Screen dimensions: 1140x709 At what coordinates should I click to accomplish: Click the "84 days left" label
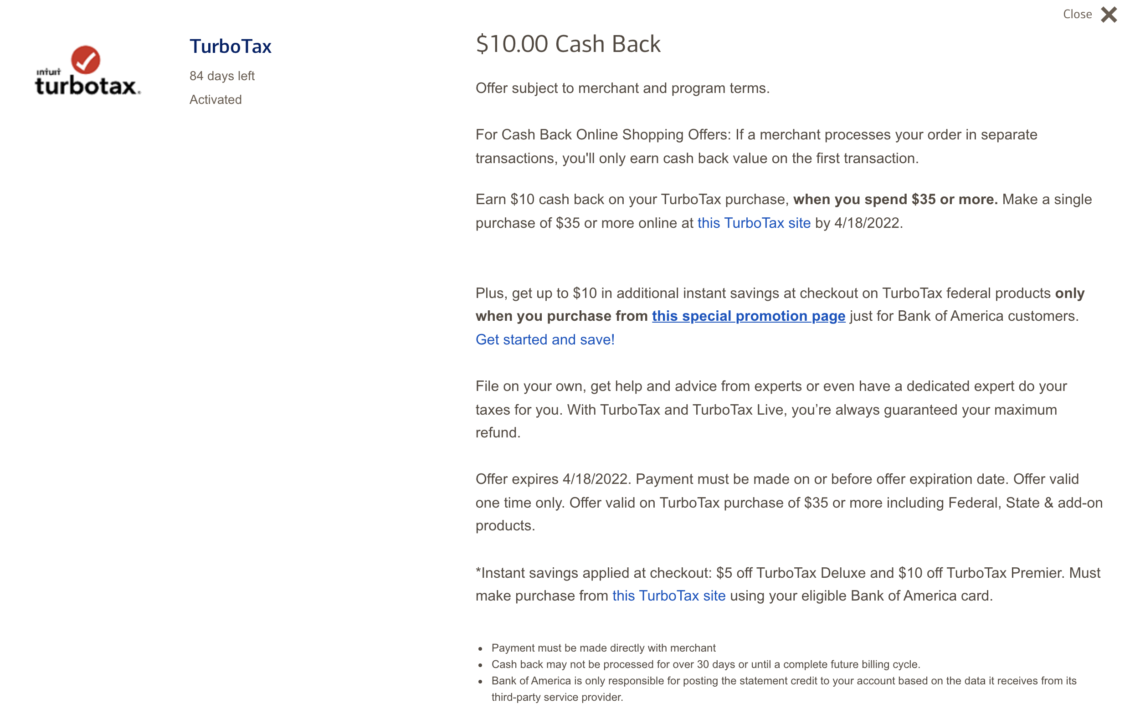(222, 76)
